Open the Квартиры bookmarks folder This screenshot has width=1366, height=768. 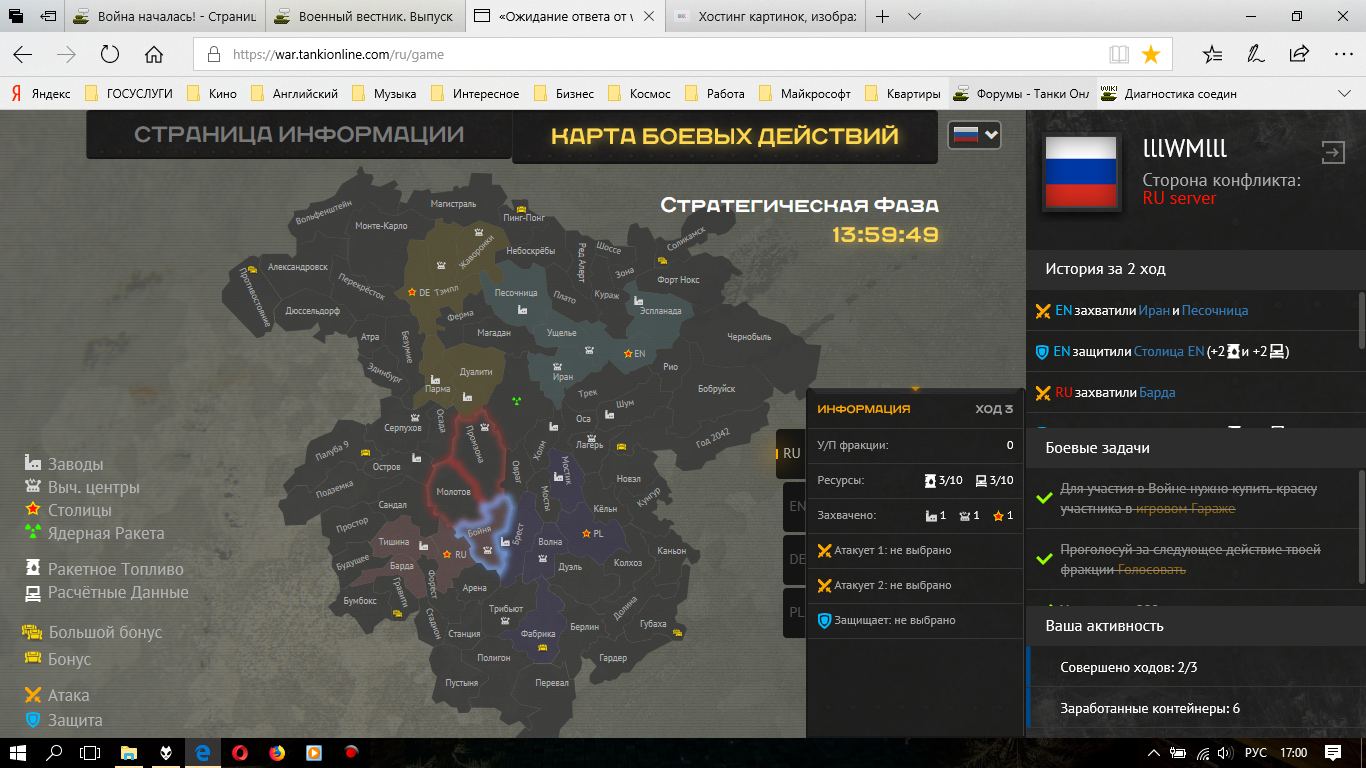(x=902, y=94)
